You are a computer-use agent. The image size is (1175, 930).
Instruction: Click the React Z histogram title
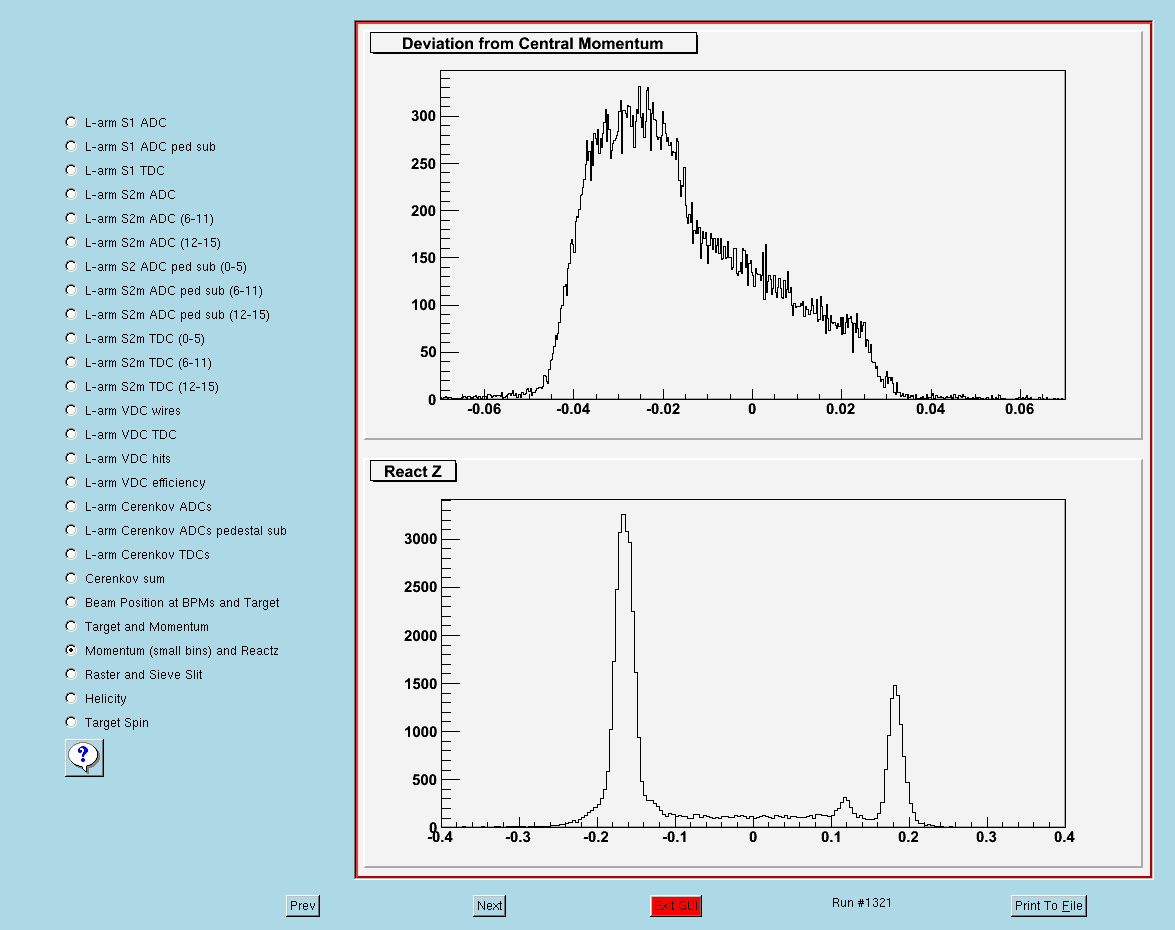(x=413, y=471)
